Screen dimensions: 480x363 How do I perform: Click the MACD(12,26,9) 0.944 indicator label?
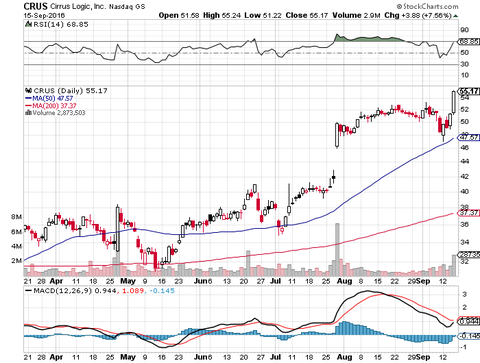point(75,291)
